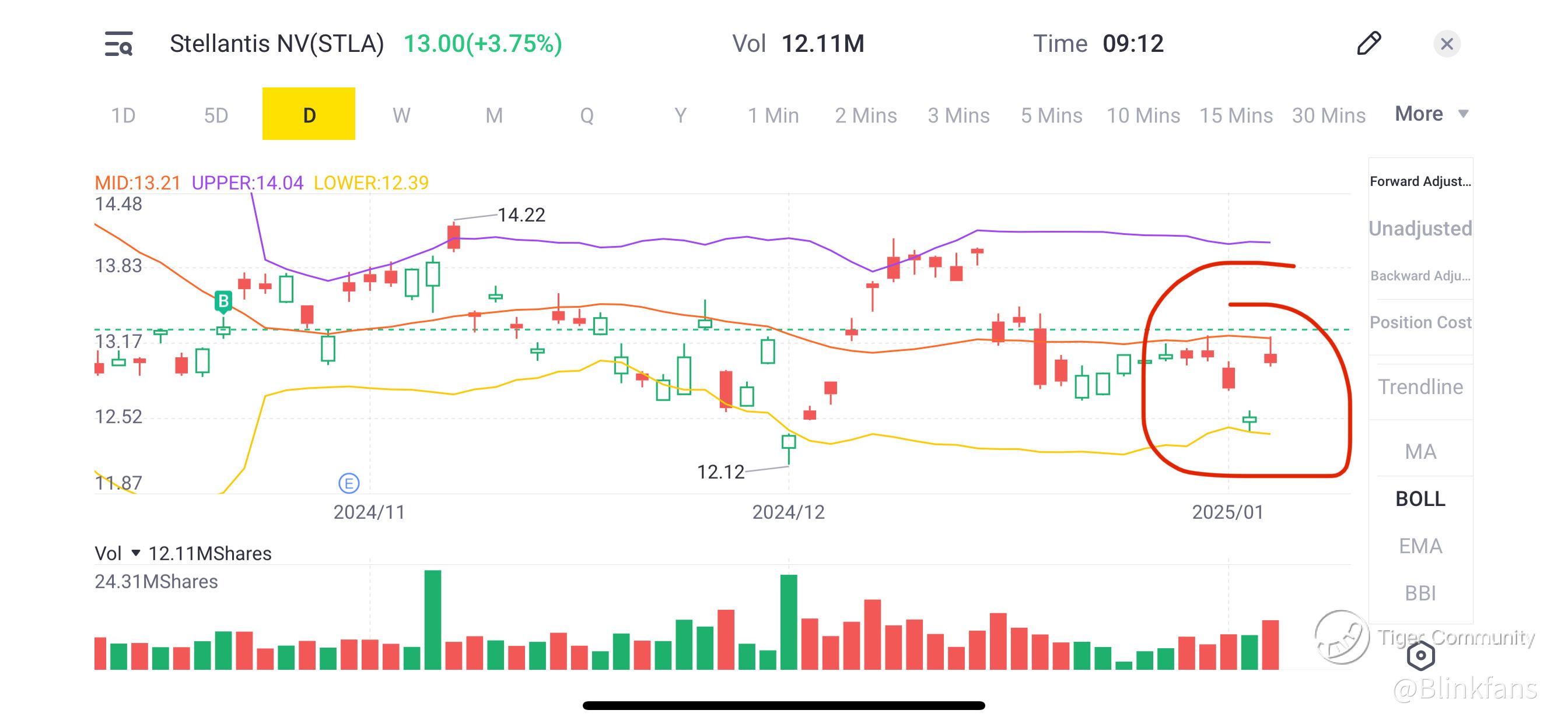Open the Vol indicator dropdown arrow
Screen dimensions: 1568x724
coord(136,553)
